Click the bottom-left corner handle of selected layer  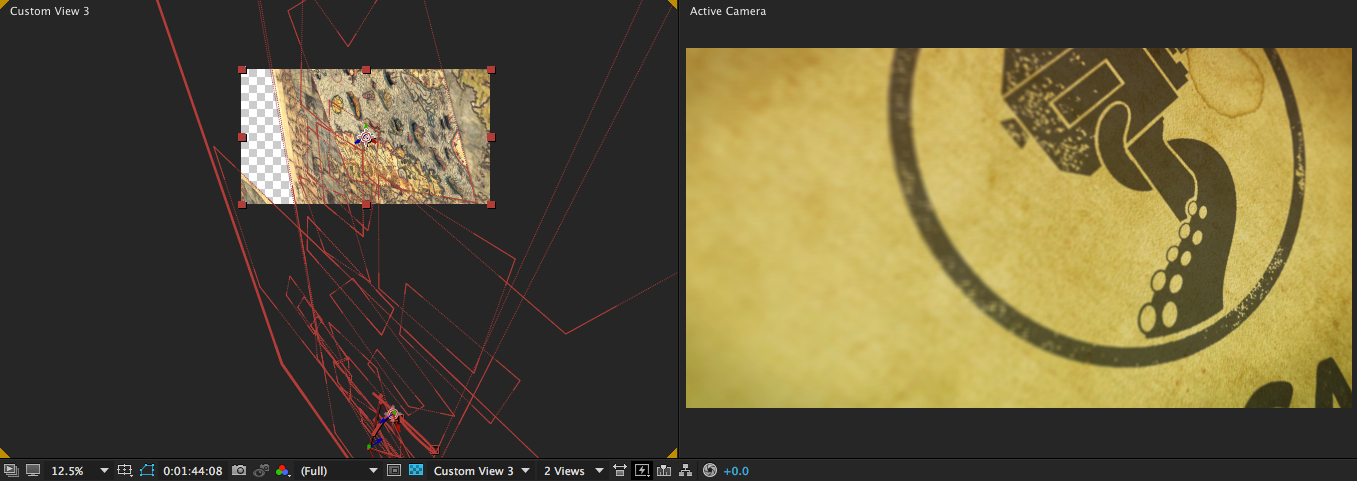[x=242, y=205]
